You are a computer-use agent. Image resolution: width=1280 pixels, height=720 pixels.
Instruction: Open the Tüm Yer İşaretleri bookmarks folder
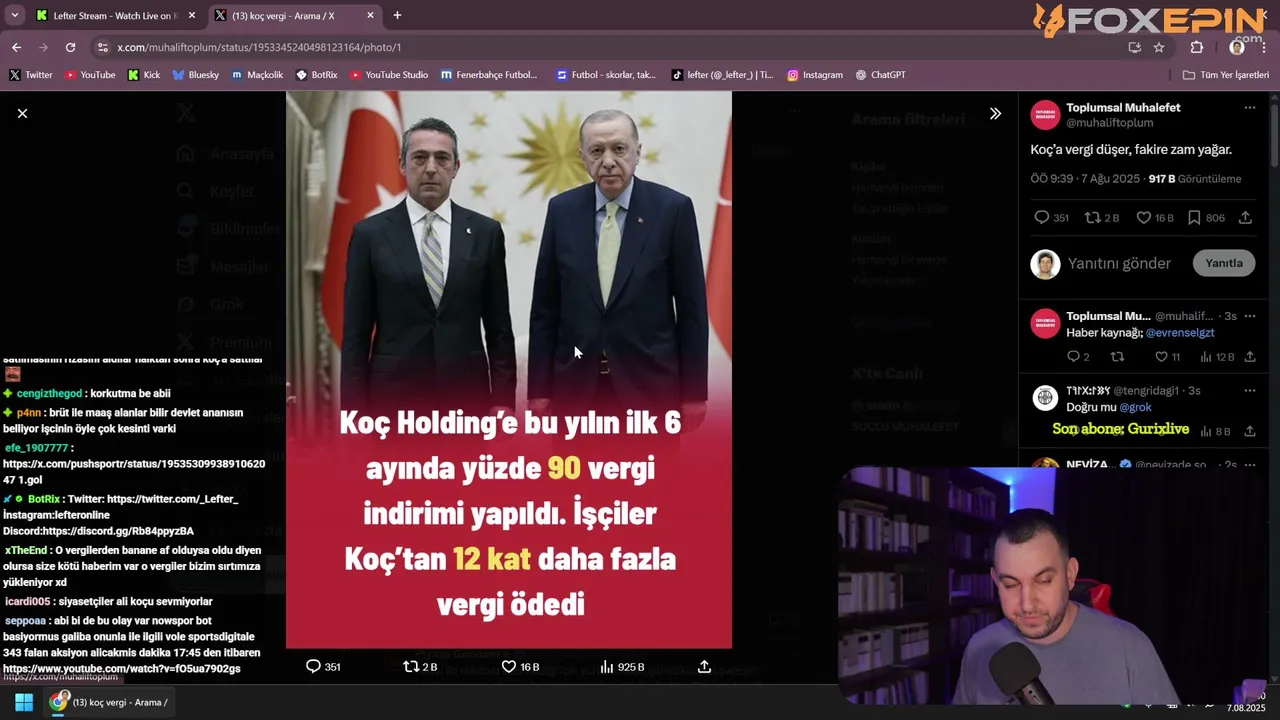coord(1226,74)
